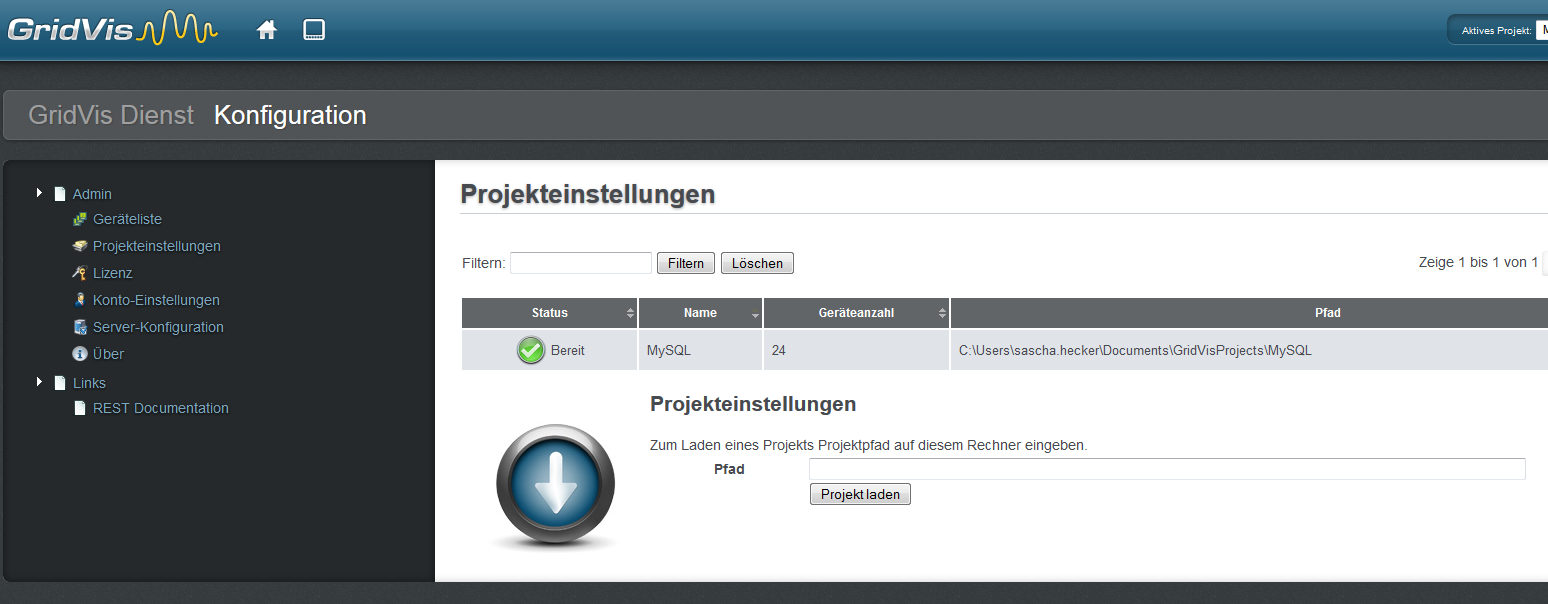The image size is (1548, 604).
Task: Click the Geräteliste sidebar icon
Action: coord(80,219)
